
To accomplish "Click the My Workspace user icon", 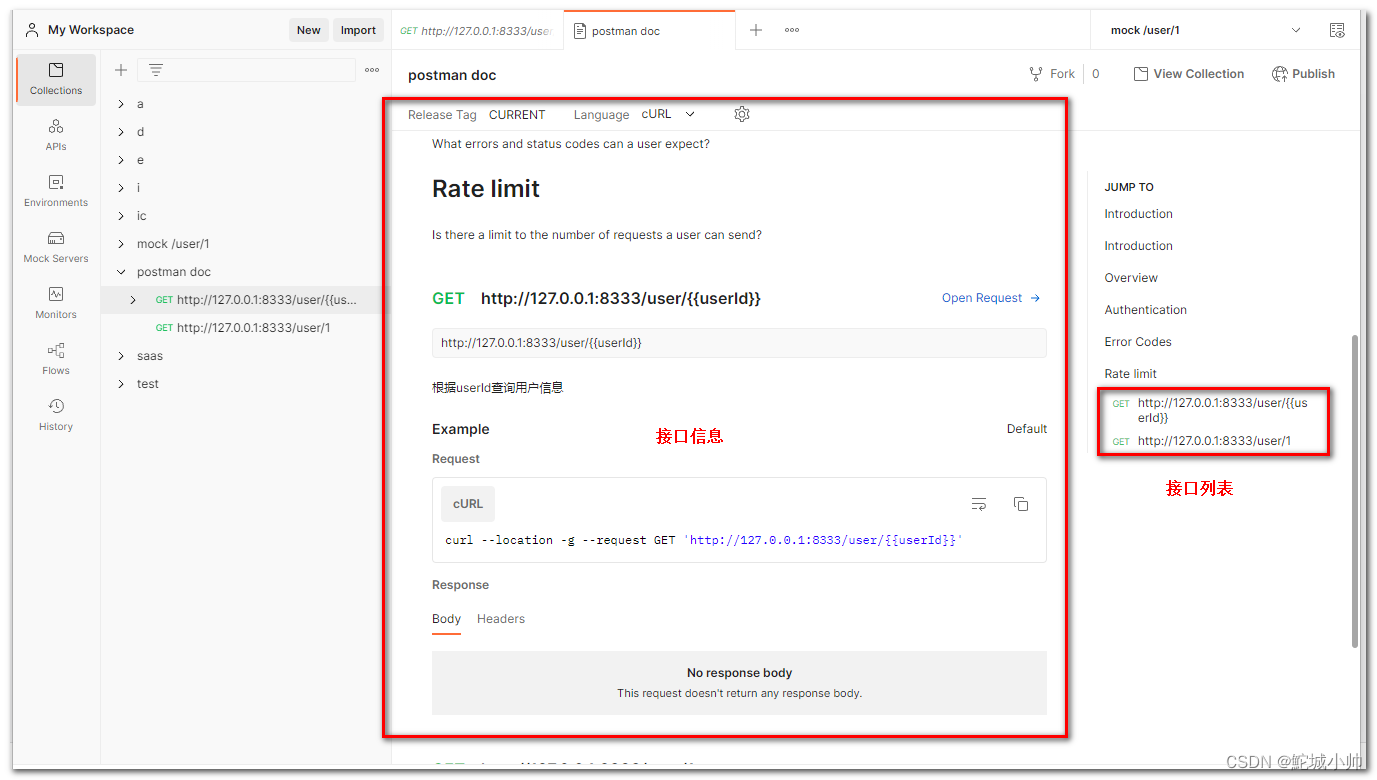I will [33, 30].
